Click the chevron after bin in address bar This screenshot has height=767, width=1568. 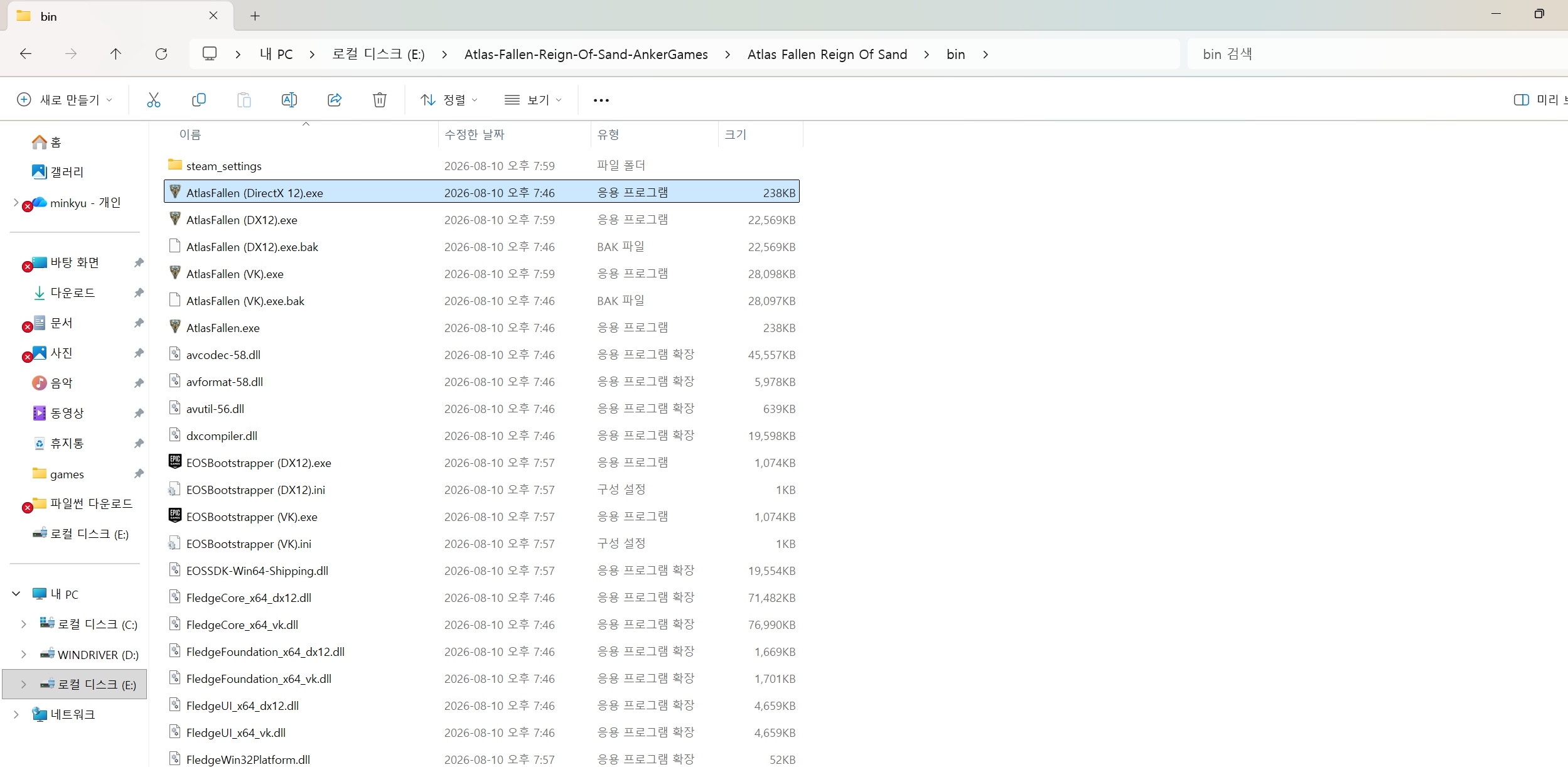pos(985,55)
